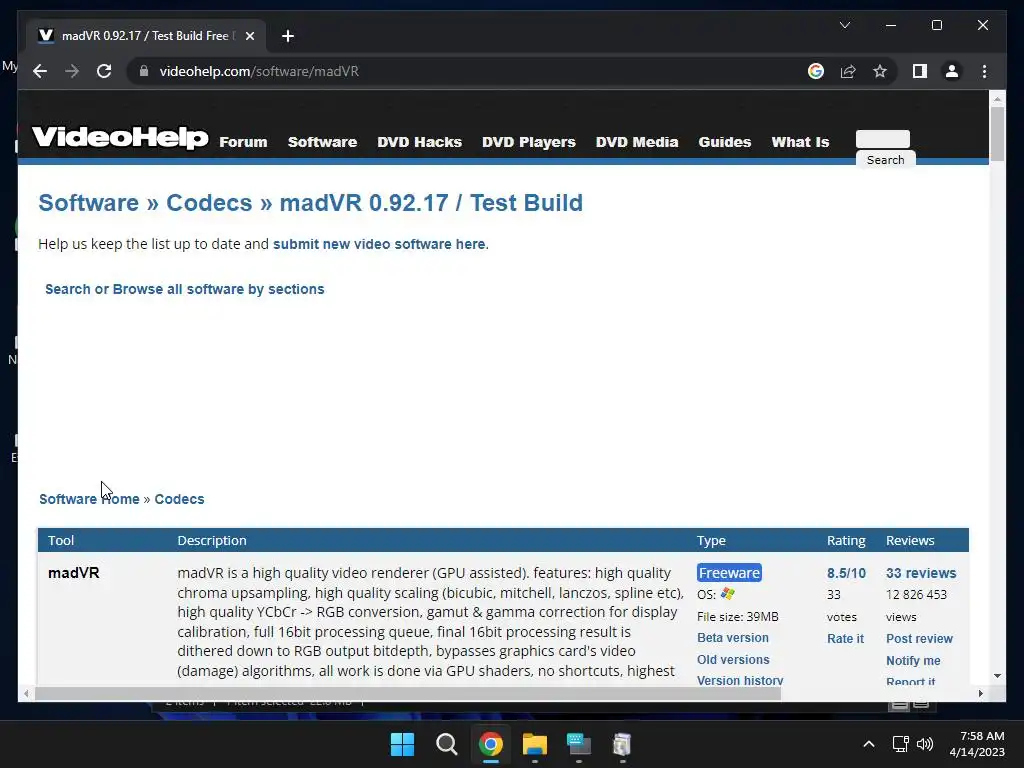Open the Guides menu item
Image resolution: width=1024 pixels, height=768 pixels.
[725, 142]
